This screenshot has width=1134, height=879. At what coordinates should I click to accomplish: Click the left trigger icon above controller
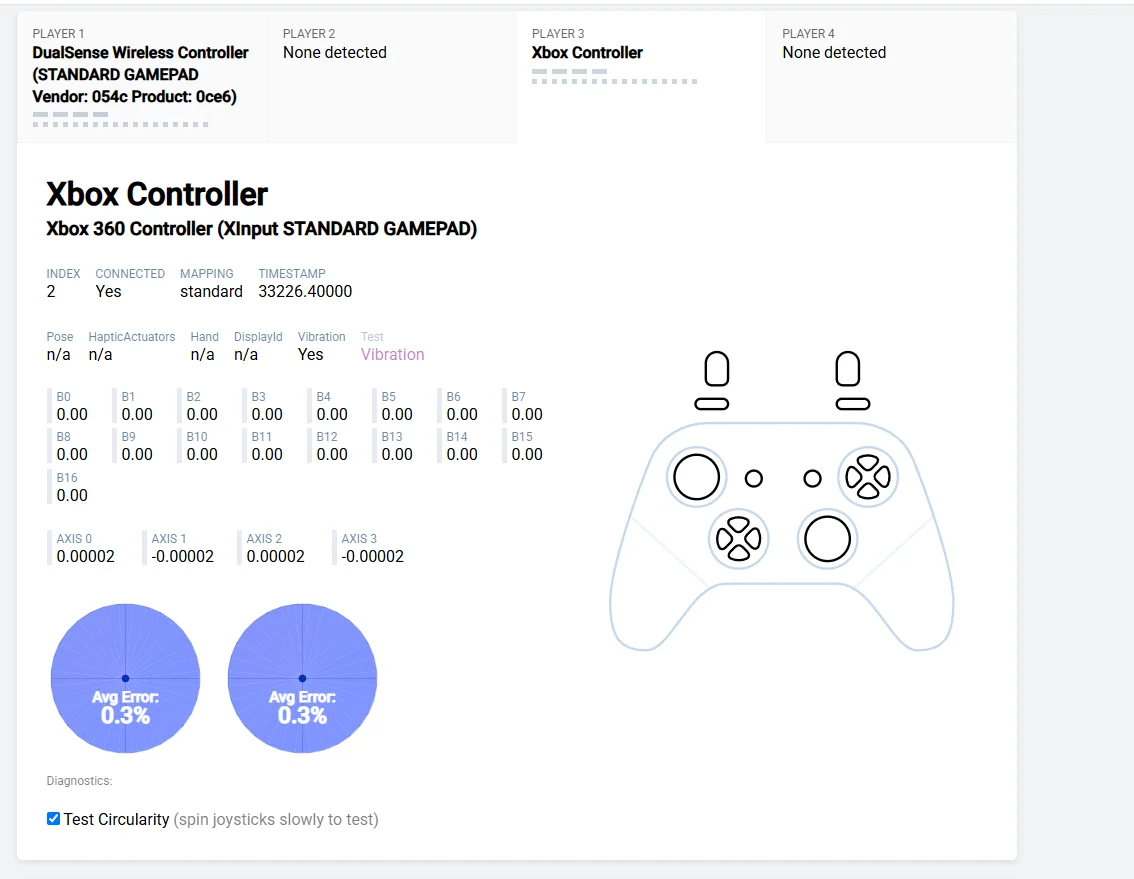[x=717, y=369]
